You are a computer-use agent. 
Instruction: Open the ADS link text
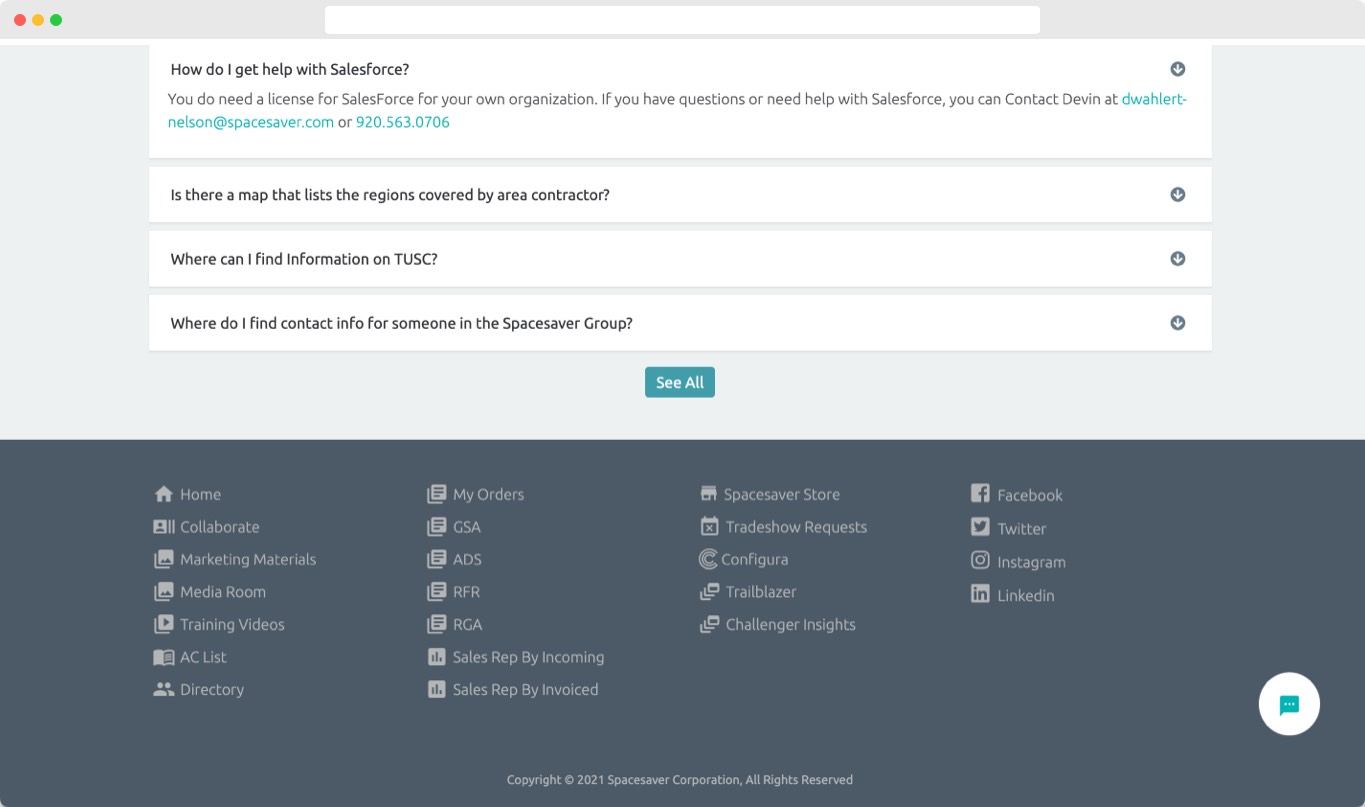tap(467, 559)
